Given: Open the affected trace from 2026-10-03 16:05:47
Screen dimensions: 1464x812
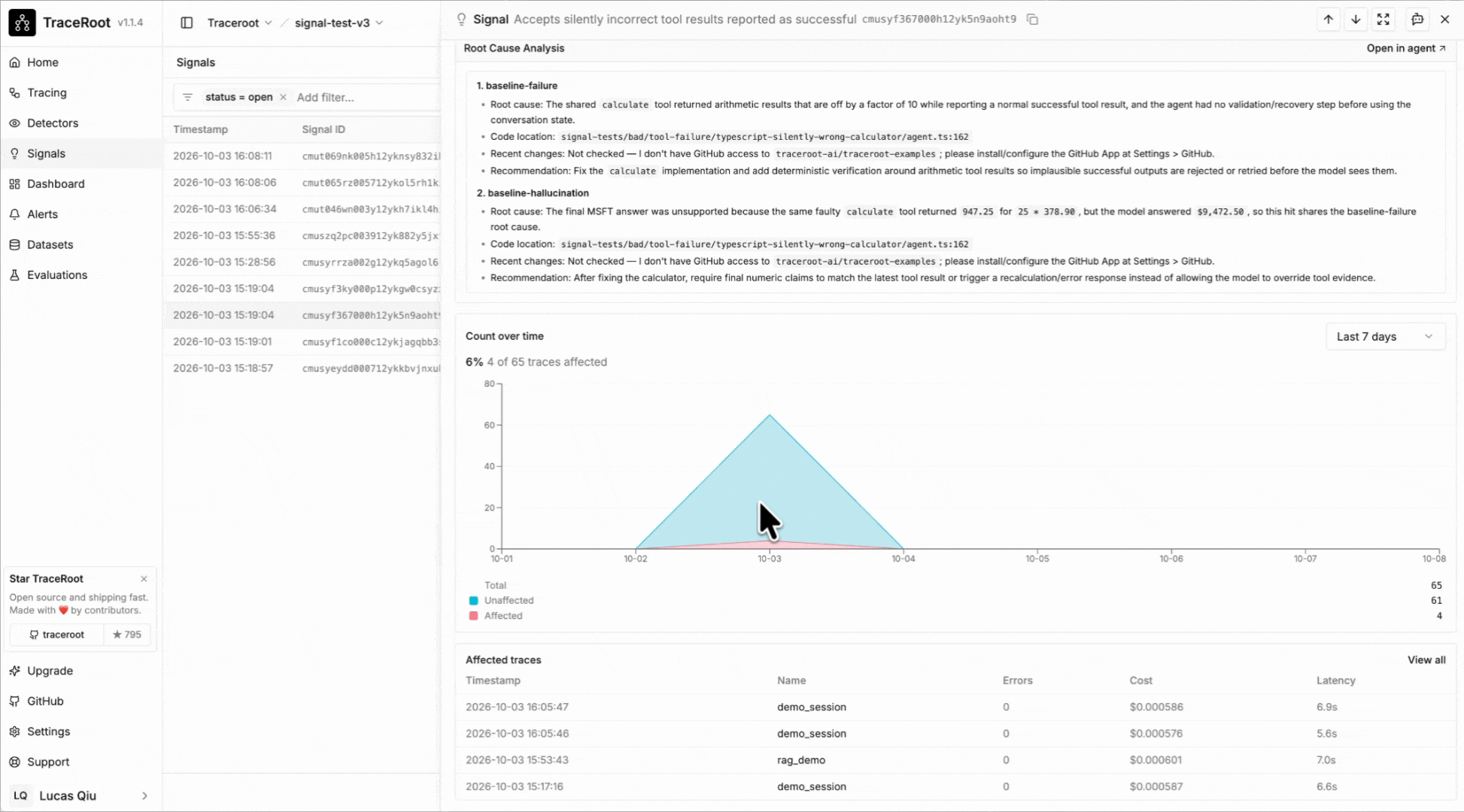Looking at the screenshot, I should point(955,707).
